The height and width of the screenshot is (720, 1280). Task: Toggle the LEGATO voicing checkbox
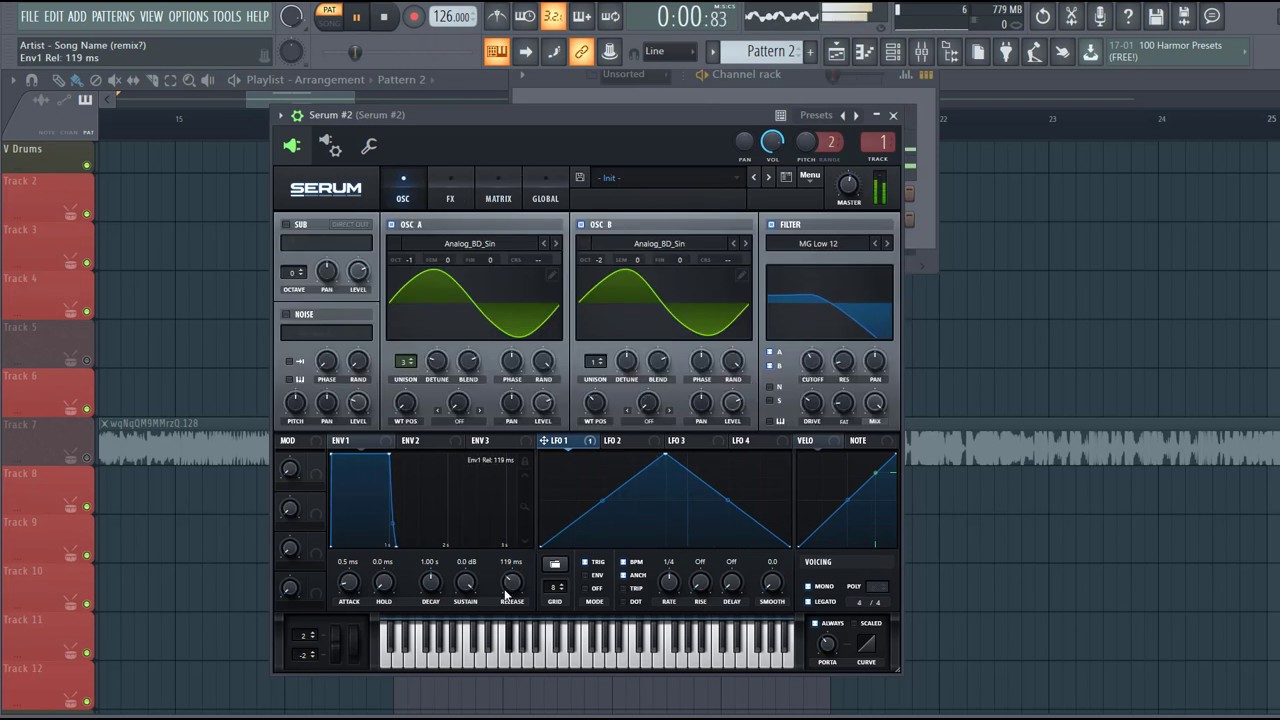[808, 601]
